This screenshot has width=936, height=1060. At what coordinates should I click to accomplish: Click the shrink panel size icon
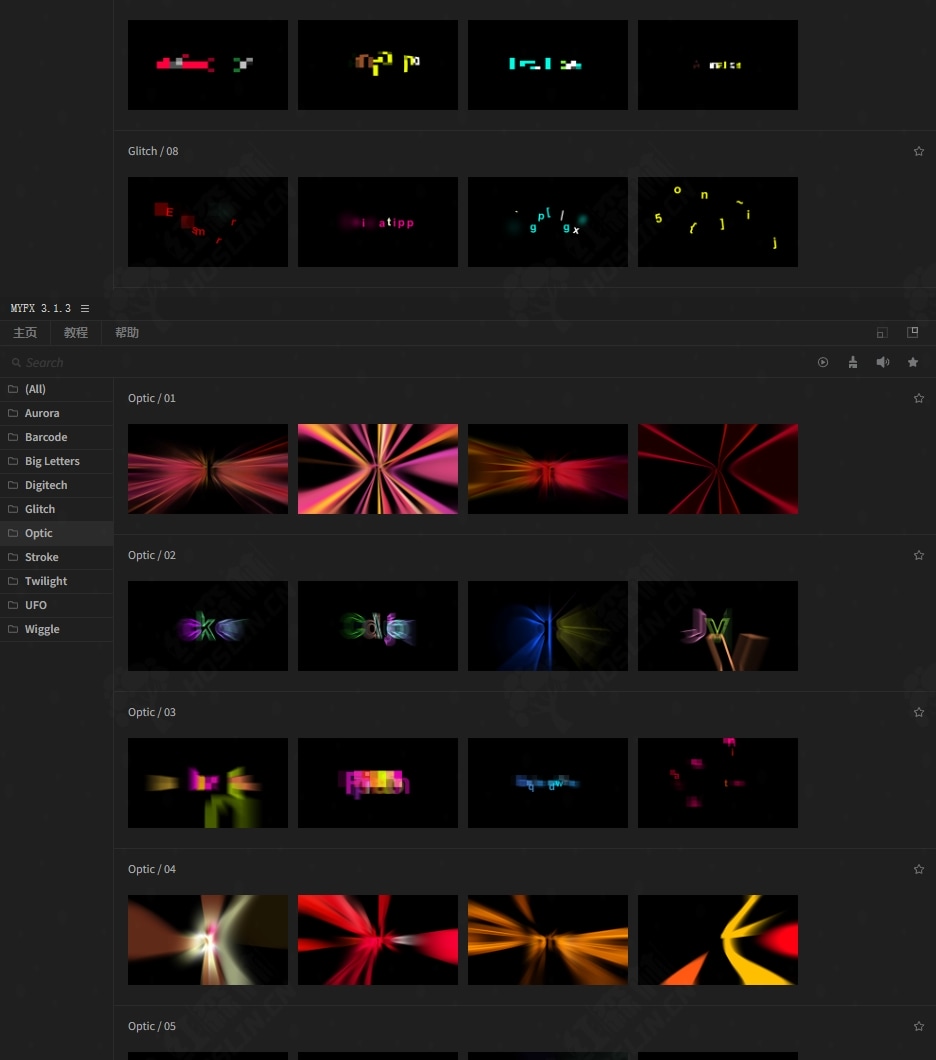pos(882,332)
